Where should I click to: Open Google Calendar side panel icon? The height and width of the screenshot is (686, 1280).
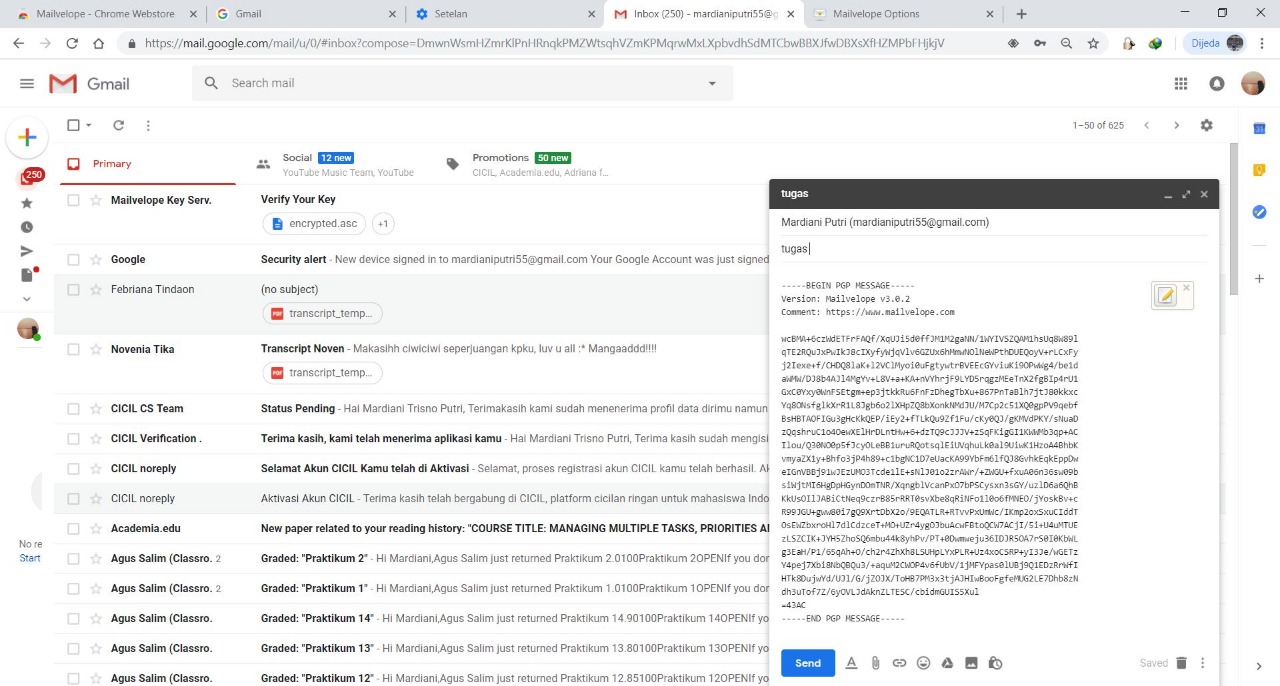point(1259,128)
